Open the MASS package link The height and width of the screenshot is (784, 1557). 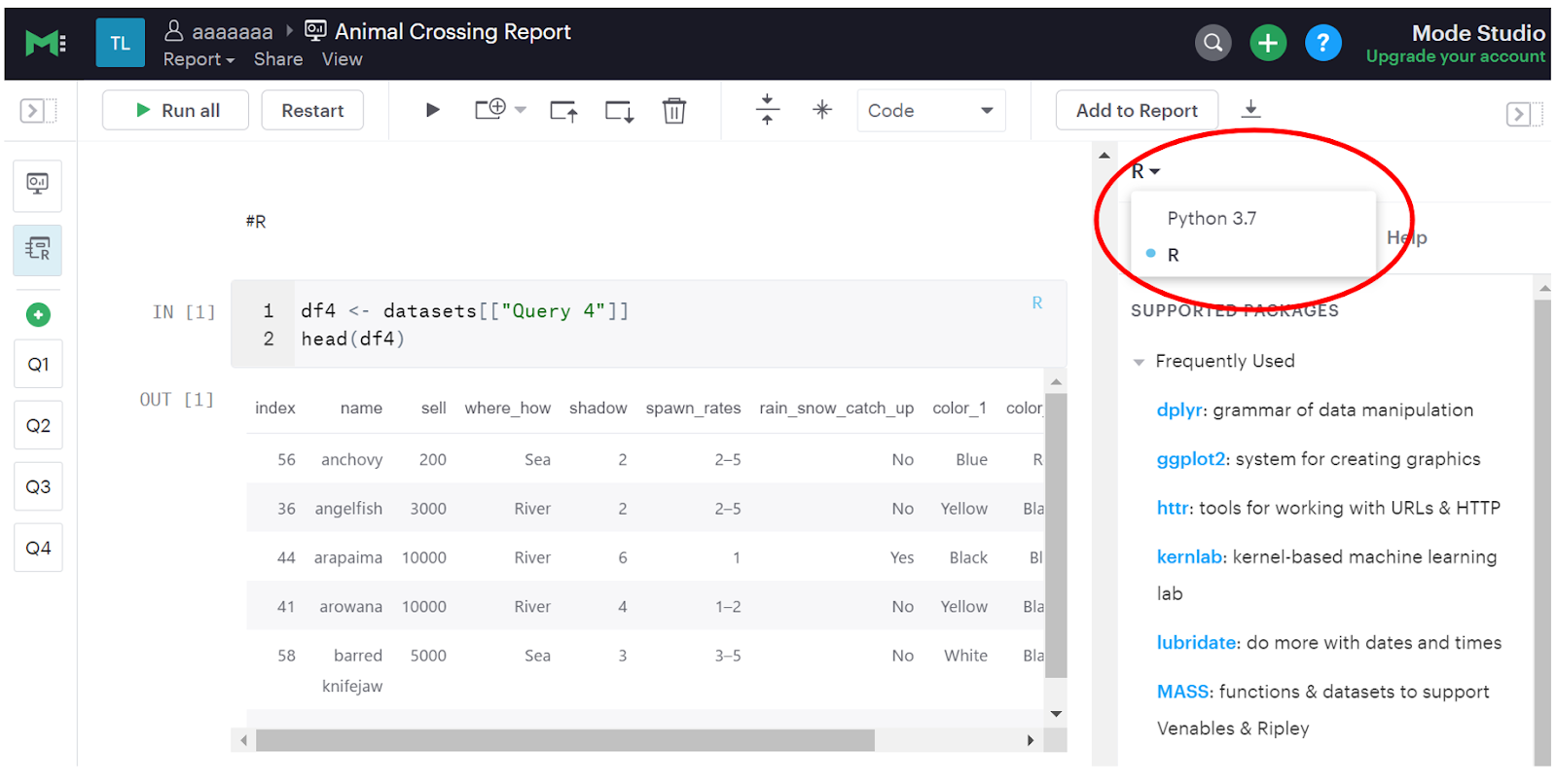coord(1182,692)
